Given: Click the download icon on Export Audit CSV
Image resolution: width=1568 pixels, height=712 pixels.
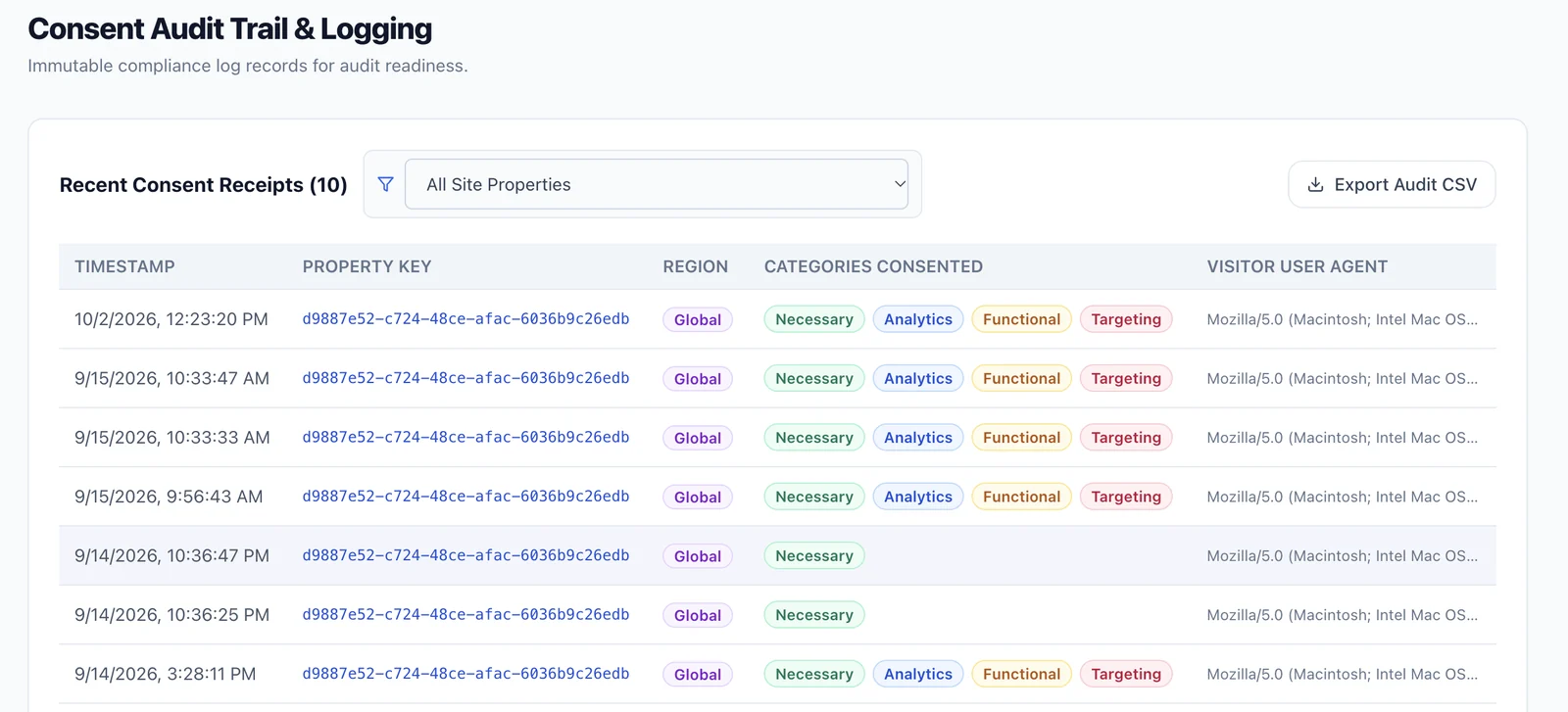Looking at the screenshot, I should [1316, 185].
